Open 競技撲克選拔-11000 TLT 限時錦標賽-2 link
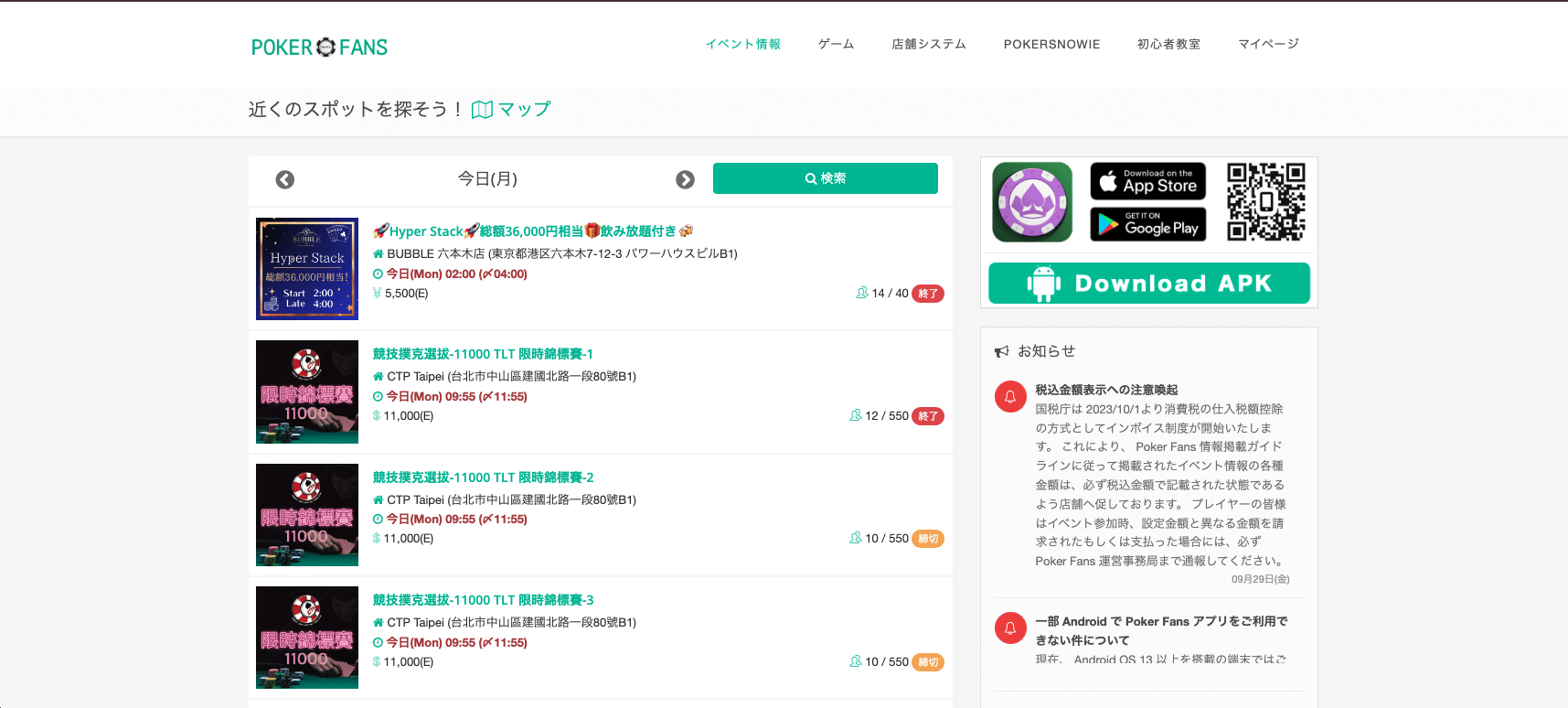The image size is (1568, 708). coord(483,477)
